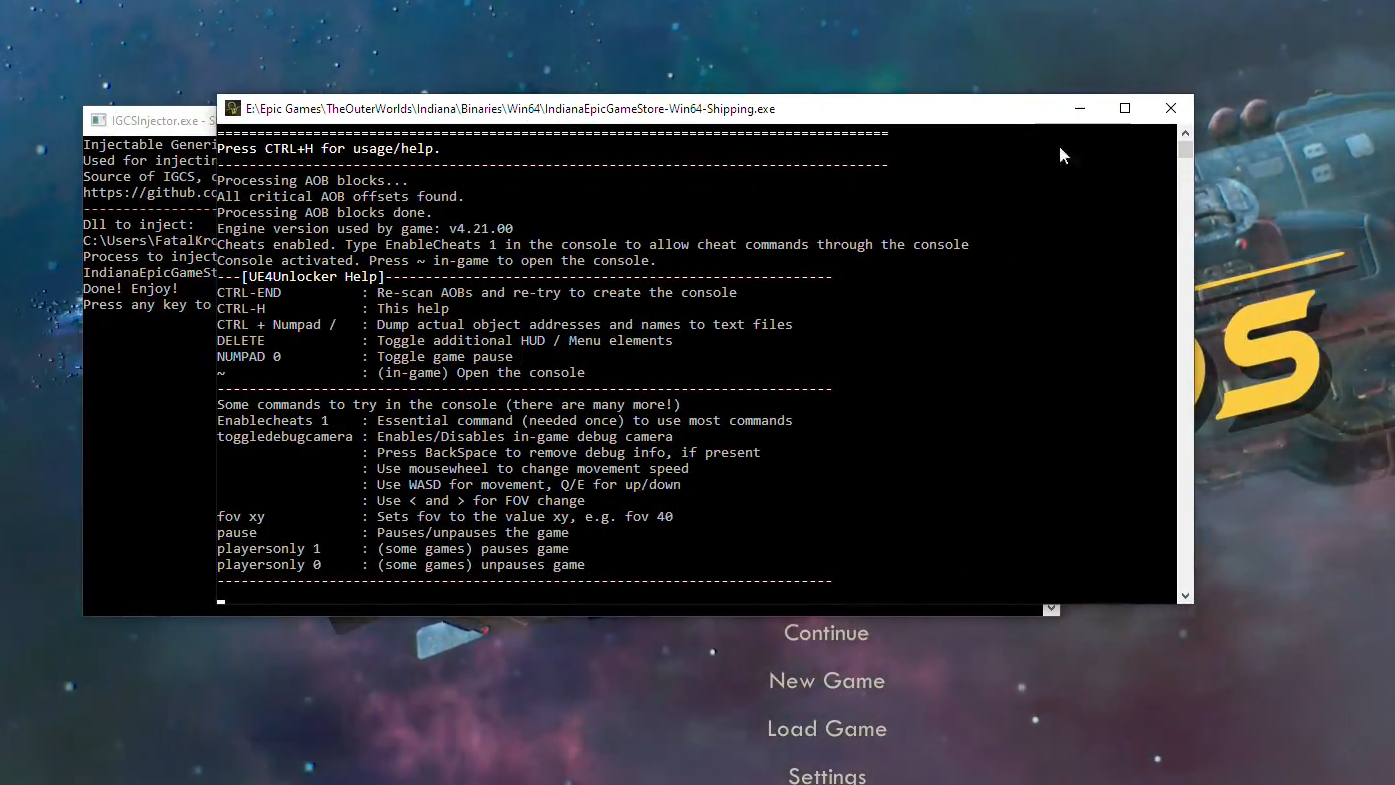Screen dimensions: 1395x785
Task: Select Continue in the game menu
Action: (826, 633)
